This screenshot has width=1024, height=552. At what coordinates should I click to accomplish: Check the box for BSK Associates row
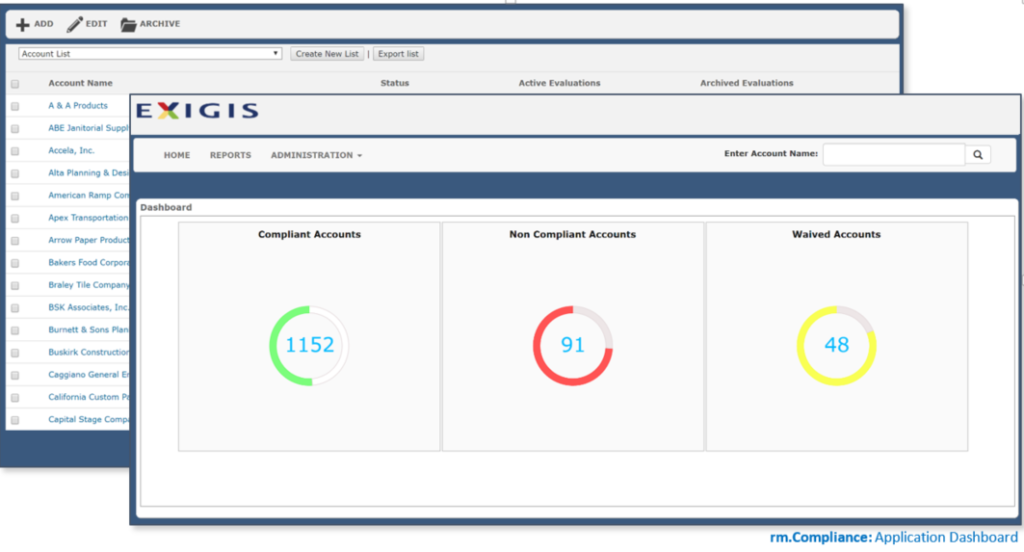pos(15,308)
